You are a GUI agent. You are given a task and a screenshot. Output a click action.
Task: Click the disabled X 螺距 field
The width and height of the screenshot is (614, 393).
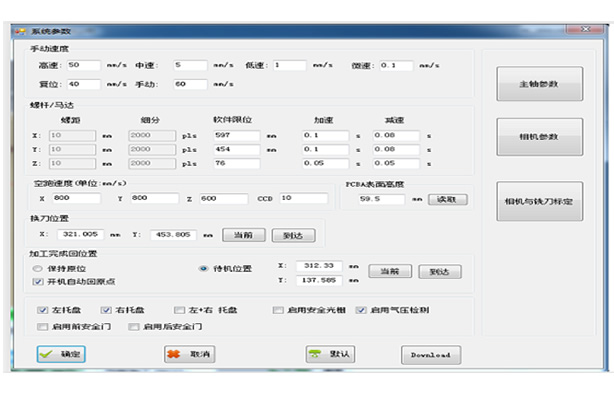72,136
